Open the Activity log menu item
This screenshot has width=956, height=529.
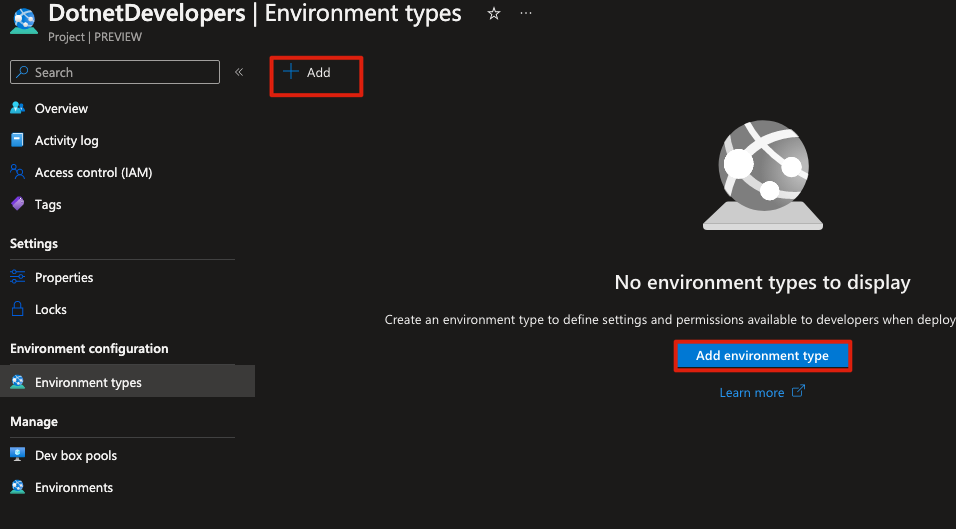[x=66, y=140]
